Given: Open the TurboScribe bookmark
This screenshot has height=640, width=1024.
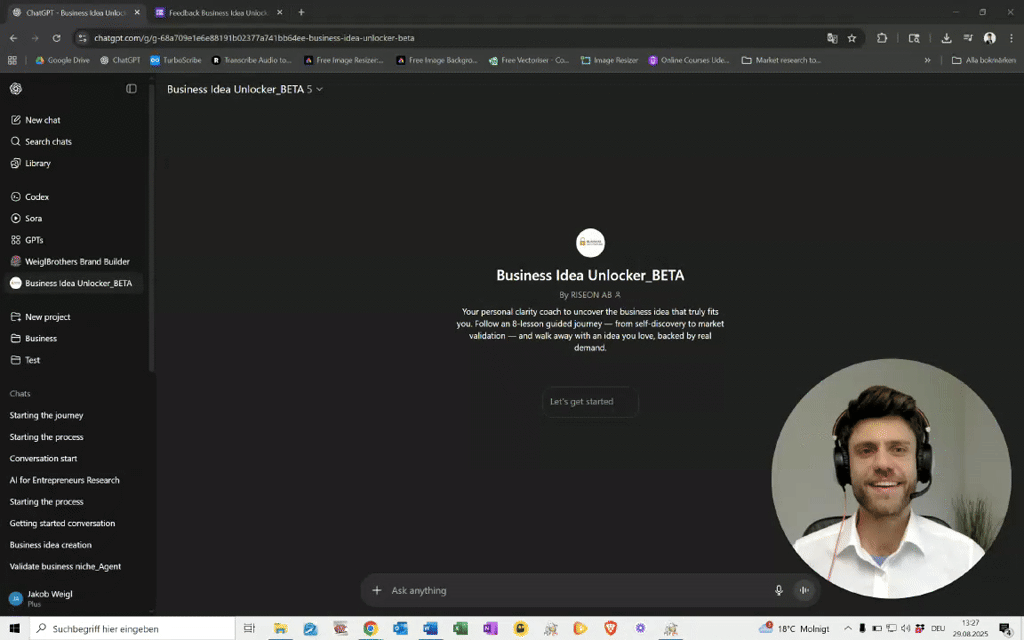Looking at the screenshot, I should click(x=176, y=60).
